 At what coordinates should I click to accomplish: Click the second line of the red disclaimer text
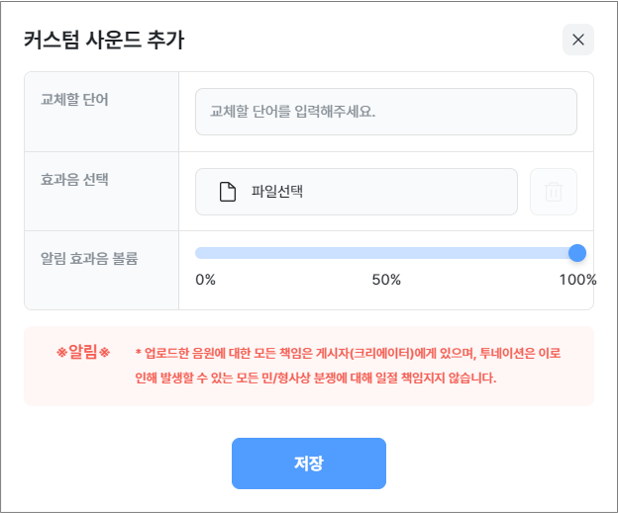tap(315, 378)
